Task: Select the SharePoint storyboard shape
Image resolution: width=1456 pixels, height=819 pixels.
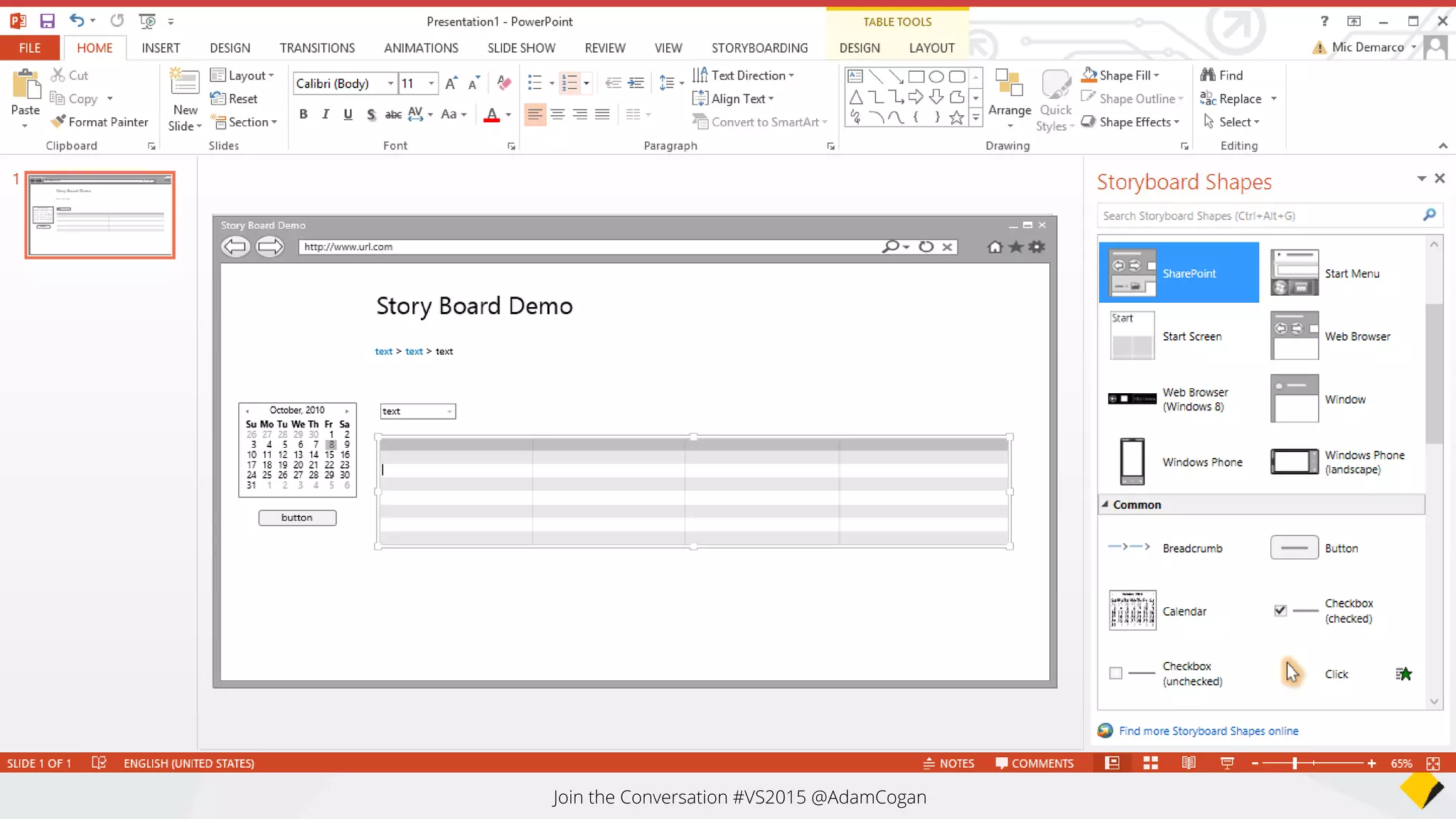Action: pyautogui.click(x=1179, y=273)
